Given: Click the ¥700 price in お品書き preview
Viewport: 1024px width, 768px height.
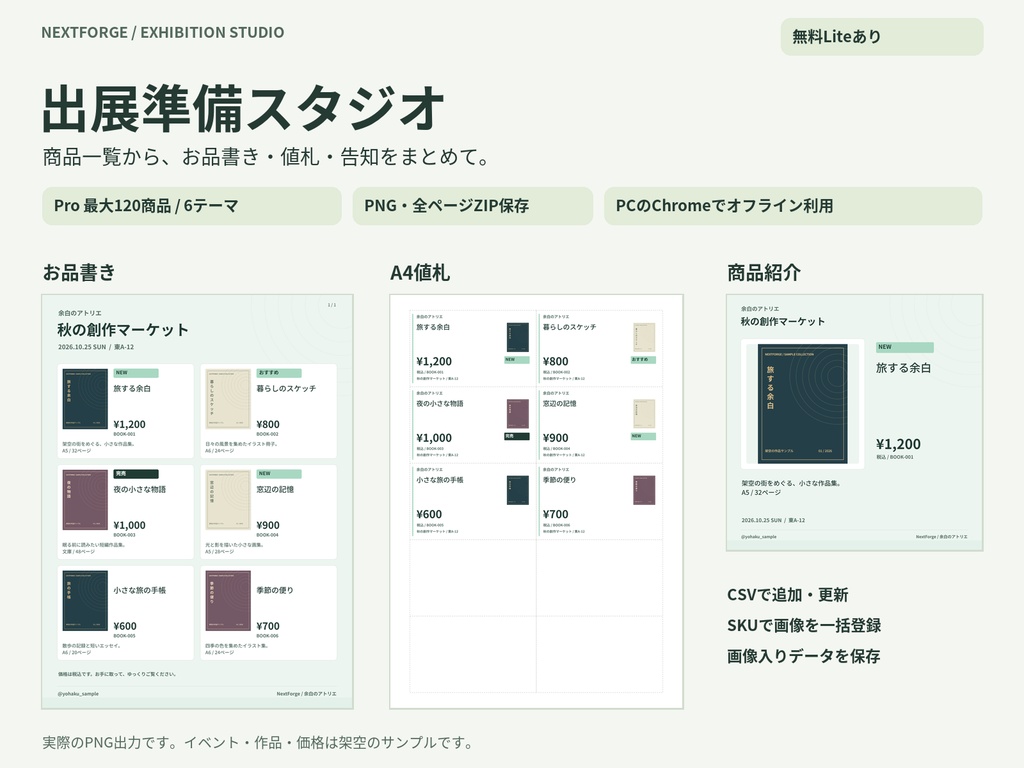Looking at the screenshot, I should [268, 626].
